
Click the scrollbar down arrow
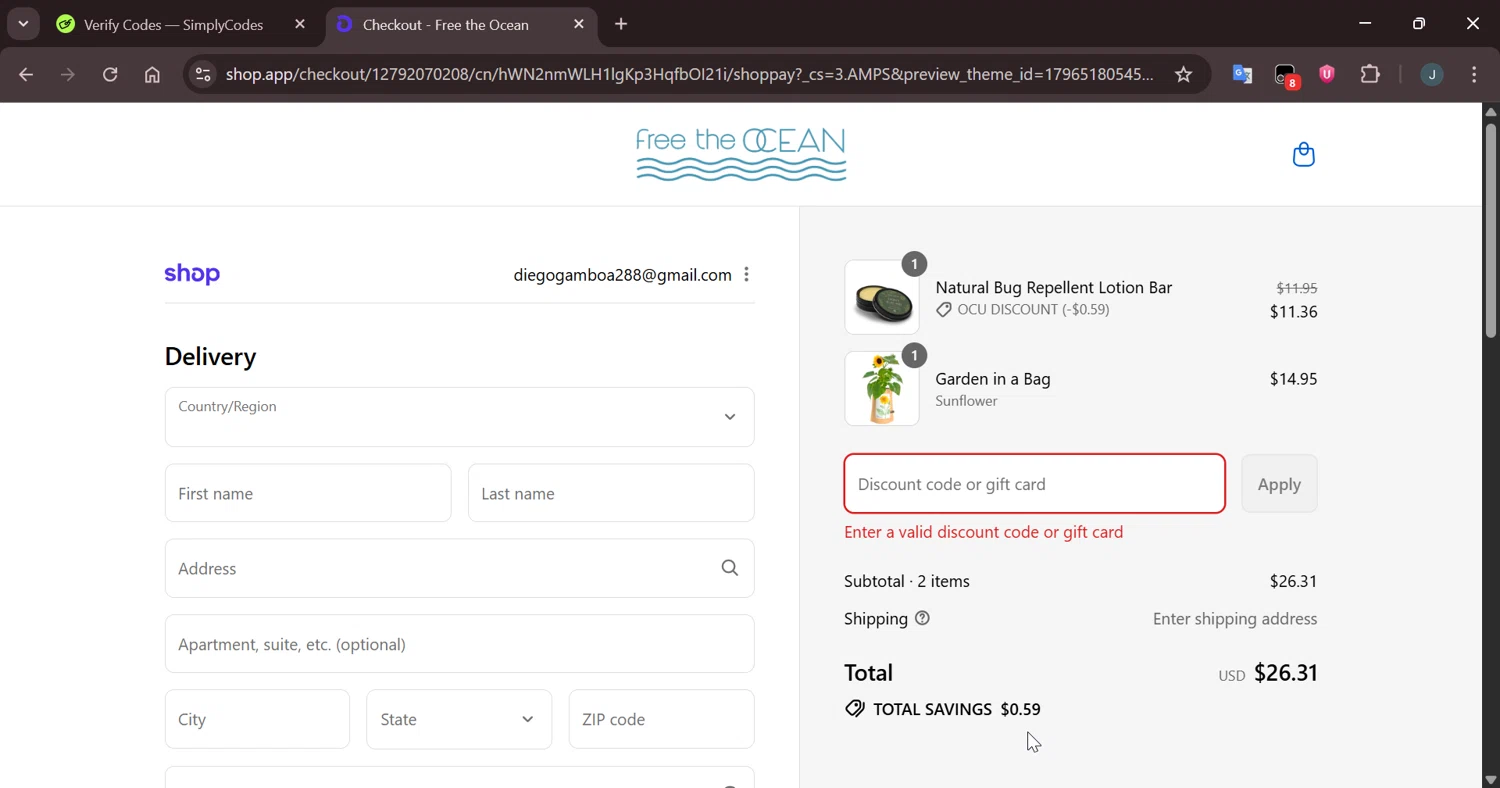(x=1491, y=780)
